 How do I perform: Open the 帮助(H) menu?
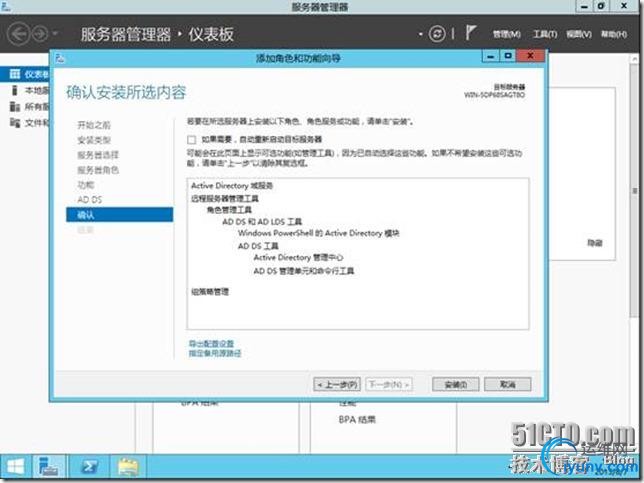click(614, 34)
